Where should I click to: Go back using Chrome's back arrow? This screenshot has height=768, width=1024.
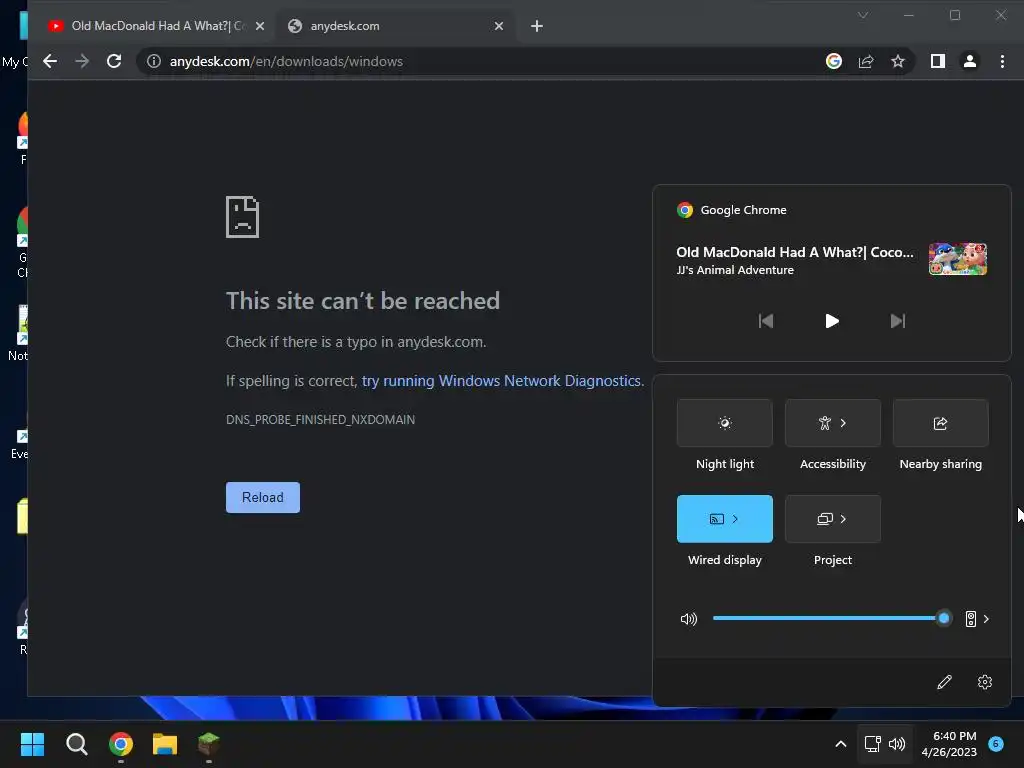[x=50, y=61]
